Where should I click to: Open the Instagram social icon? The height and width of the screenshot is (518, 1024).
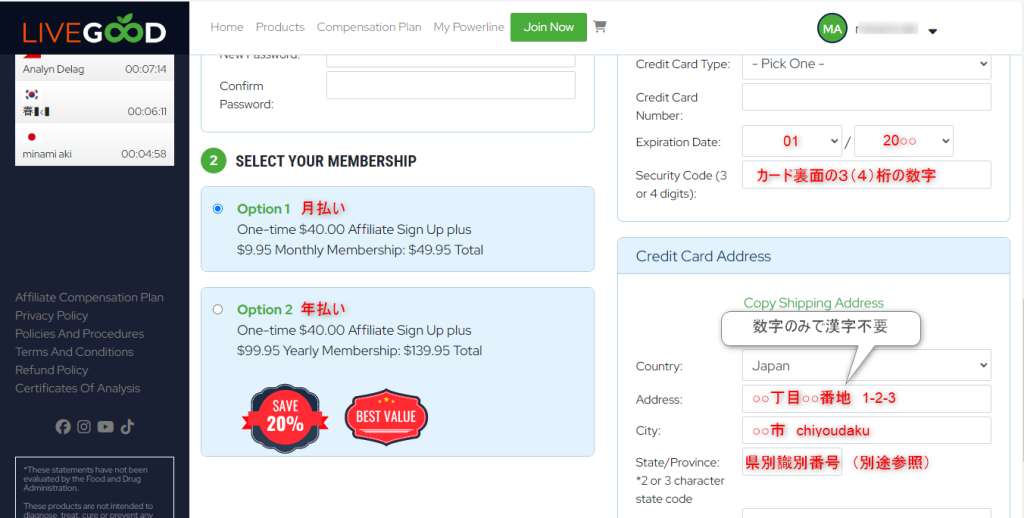coord(84,427)
